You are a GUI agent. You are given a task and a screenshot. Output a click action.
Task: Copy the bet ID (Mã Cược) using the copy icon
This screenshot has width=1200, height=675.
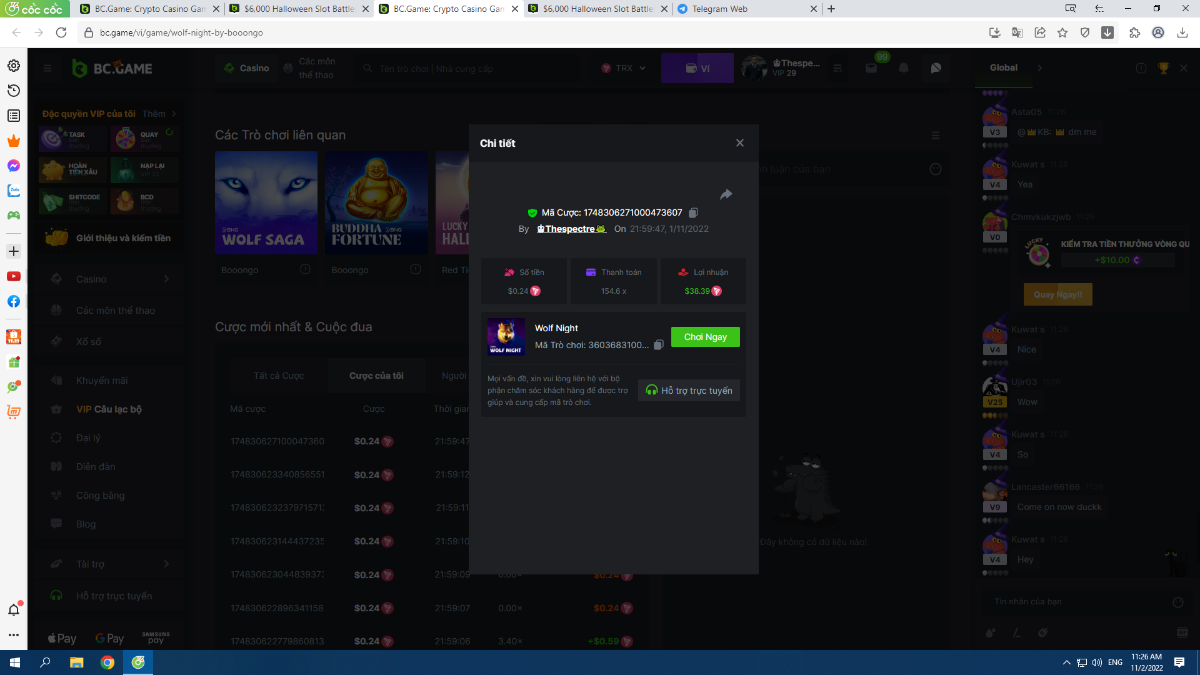click(x=694, y=213)
